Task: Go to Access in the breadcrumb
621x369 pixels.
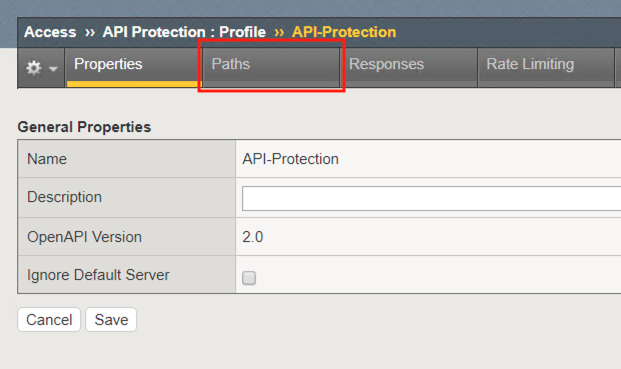Action: [x=50, y=32]
